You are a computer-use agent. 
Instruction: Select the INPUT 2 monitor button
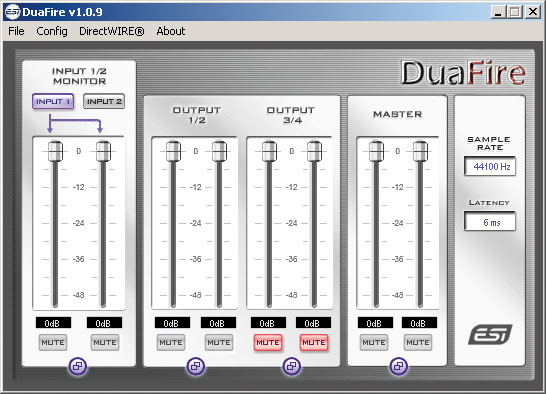point(104,101)
